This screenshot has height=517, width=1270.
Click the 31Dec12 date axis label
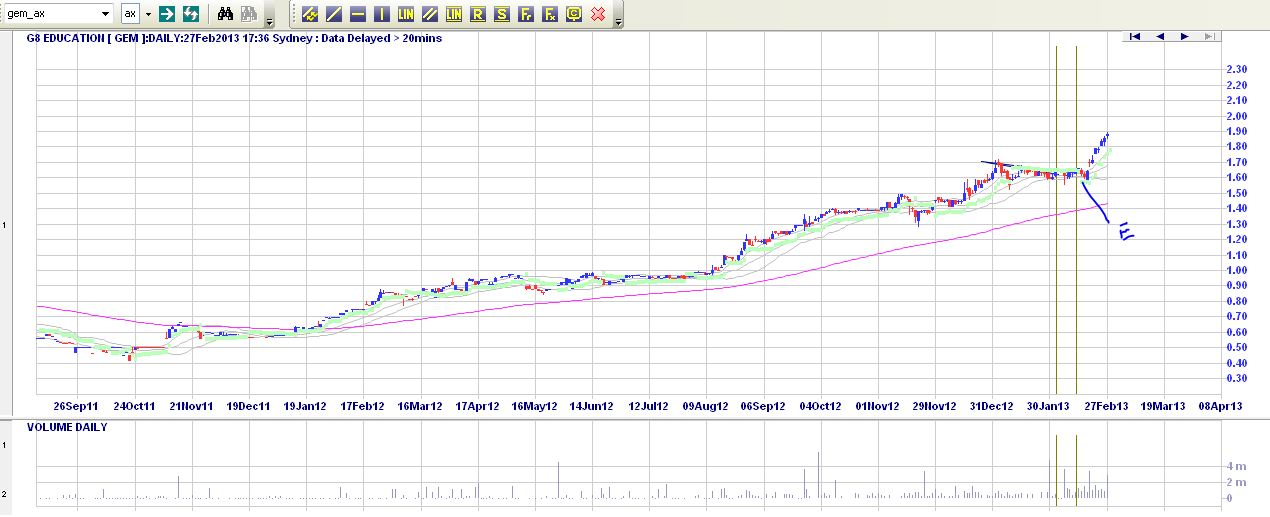[x=993, y=406]
